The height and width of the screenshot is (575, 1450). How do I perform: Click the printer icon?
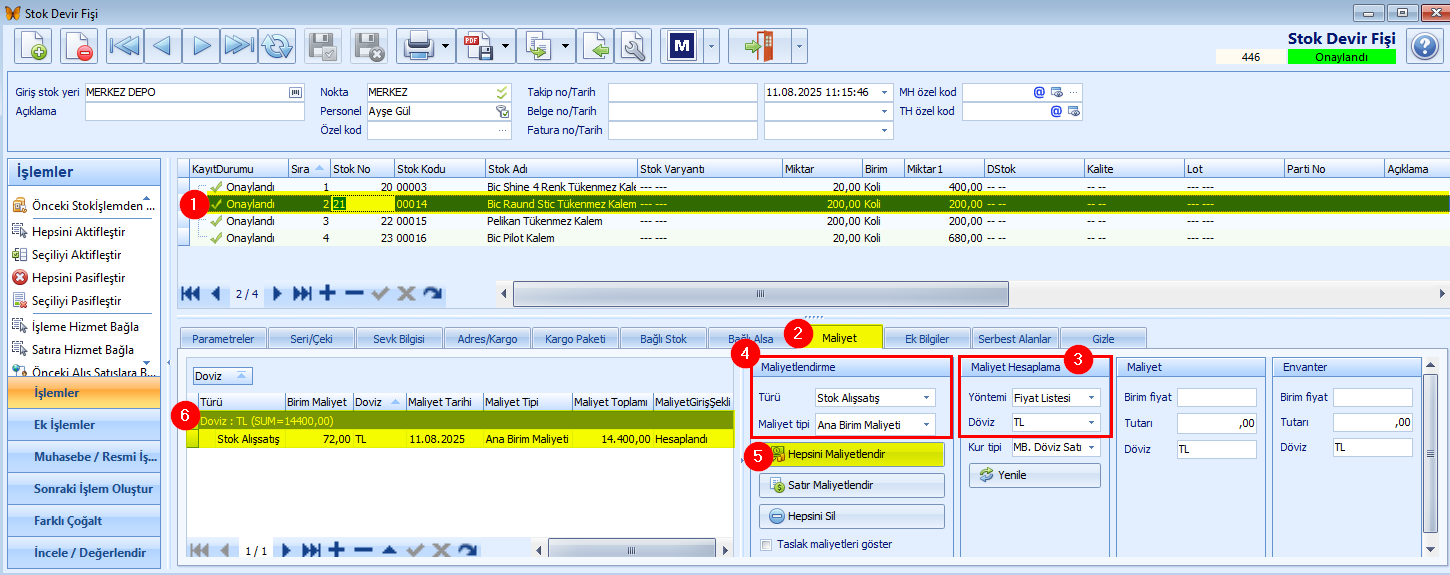(x=417, y=46)
